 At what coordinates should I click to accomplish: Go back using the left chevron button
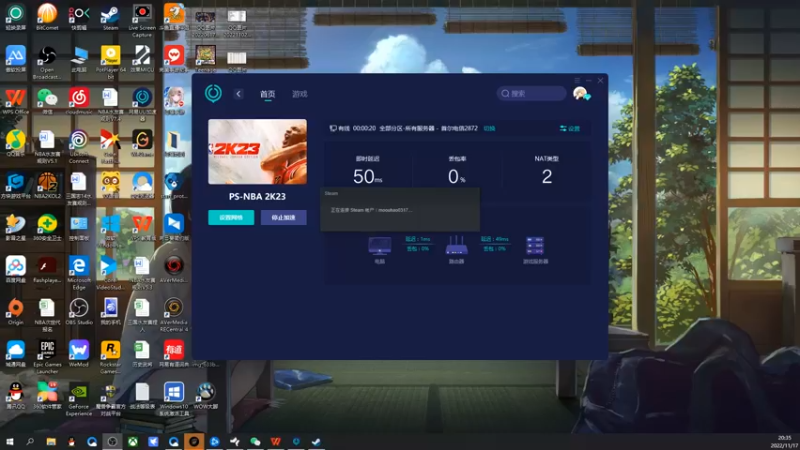pos(238,94)
